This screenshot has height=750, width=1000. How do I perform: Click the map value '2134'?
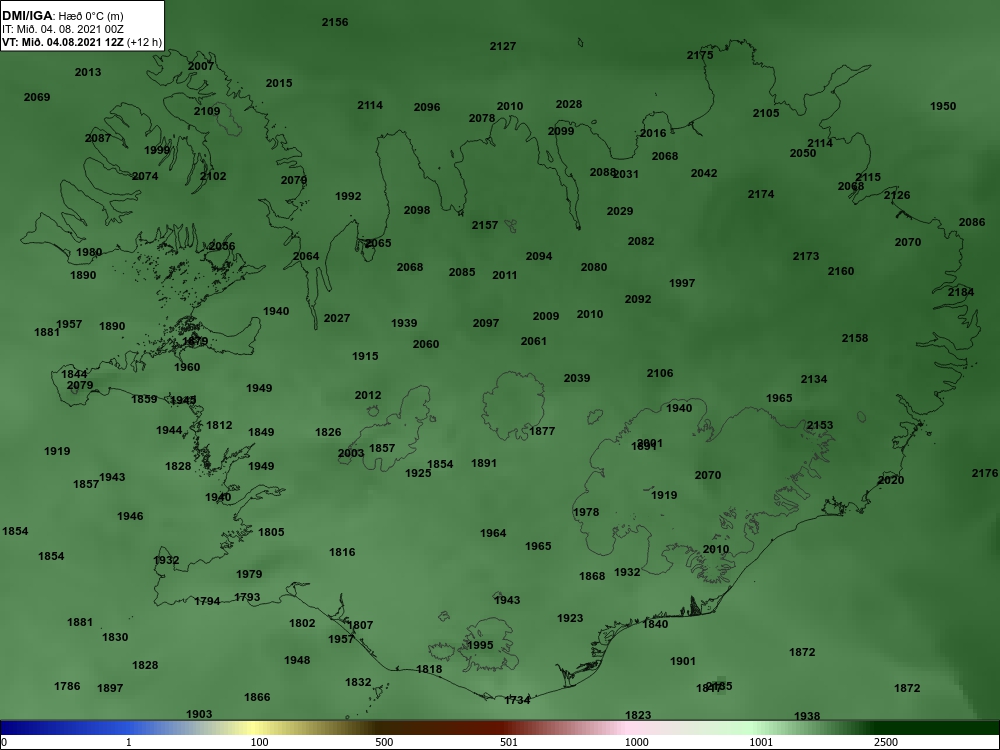pyautogui.click(x=814, y=379)
